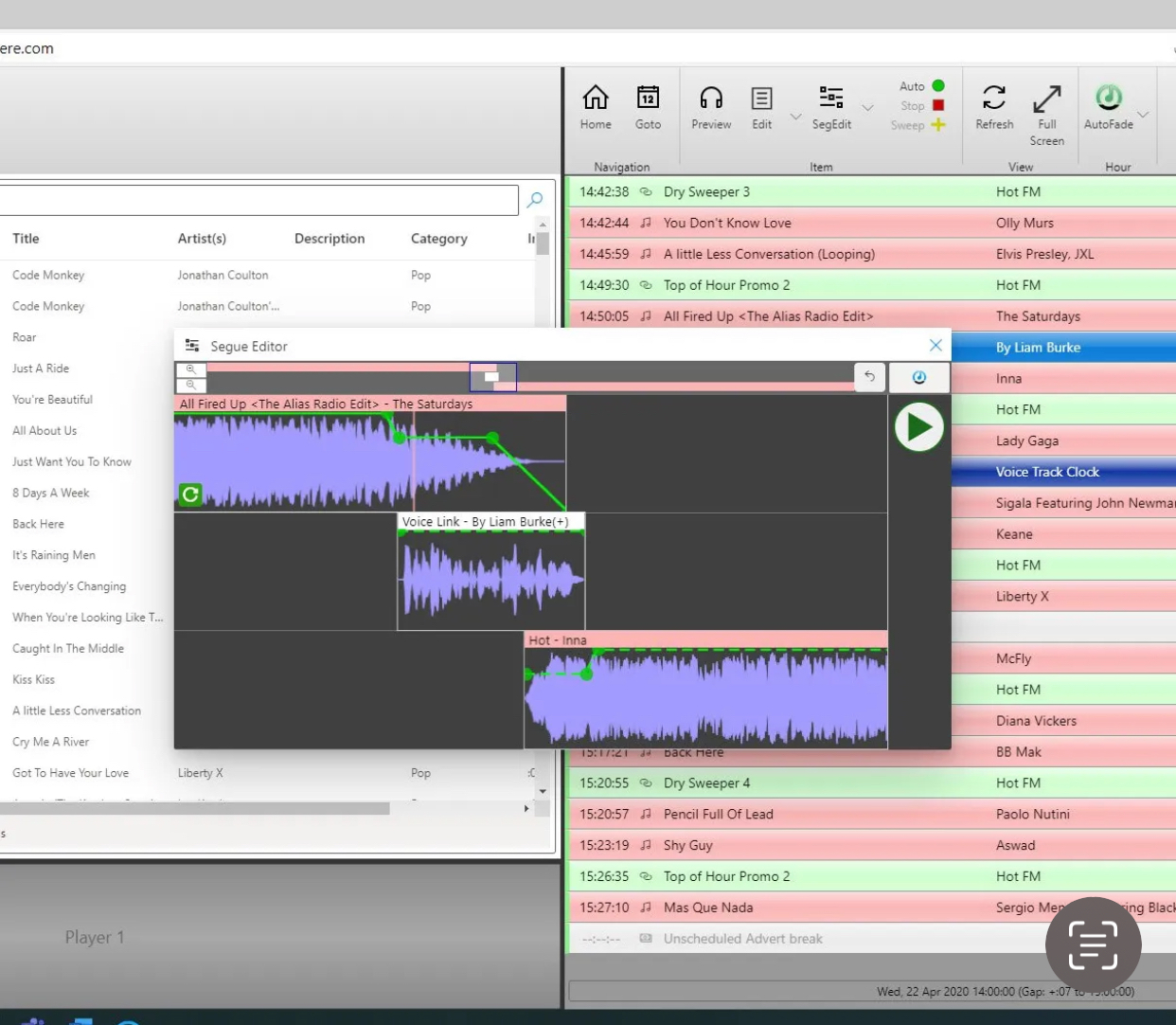Toggle the green loop icon on first track
The width and height of the screenshot is (1176, 1025).
(x=190, y=494)
